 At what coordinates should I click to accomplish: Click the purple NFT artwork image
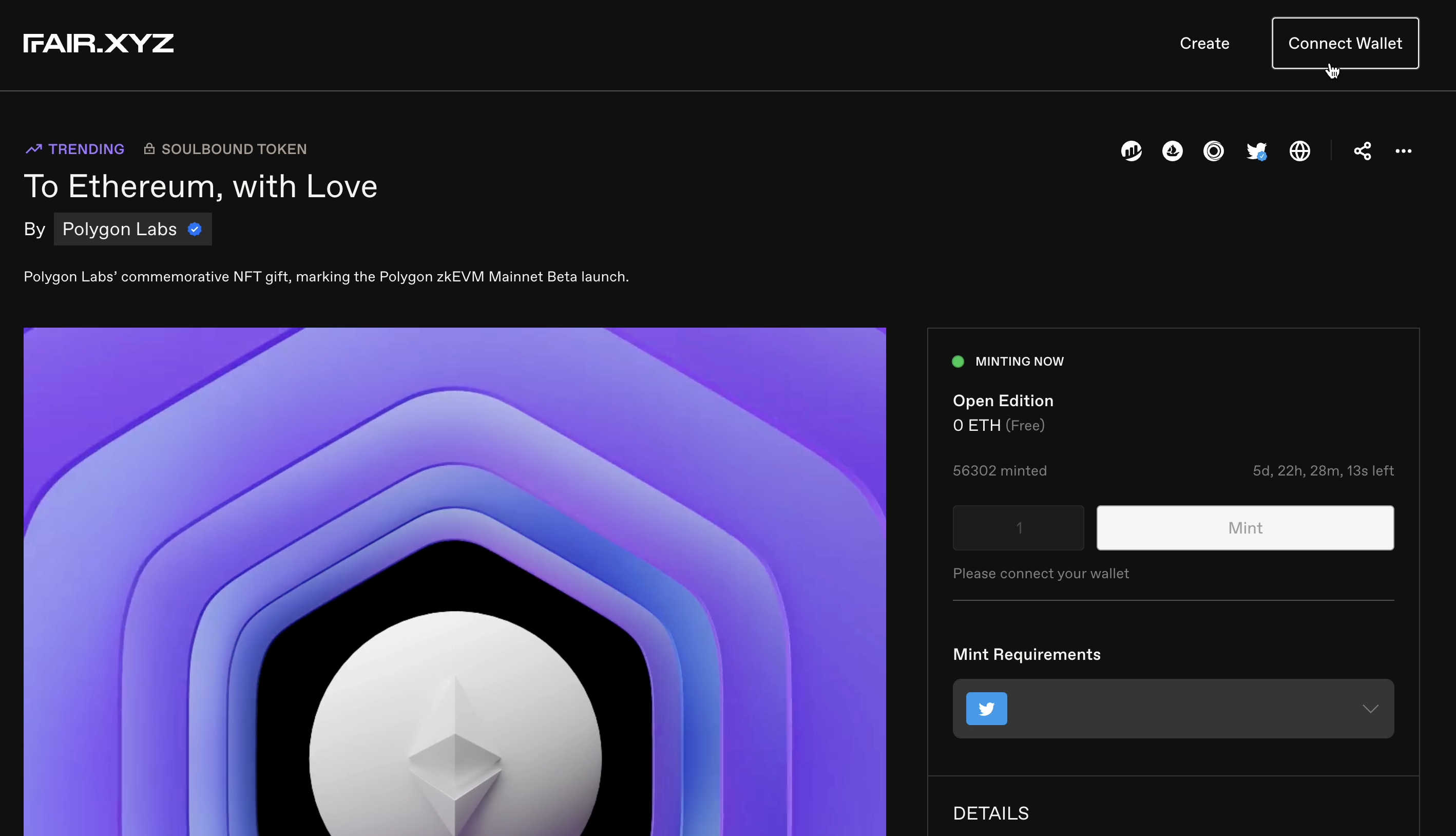454,580
